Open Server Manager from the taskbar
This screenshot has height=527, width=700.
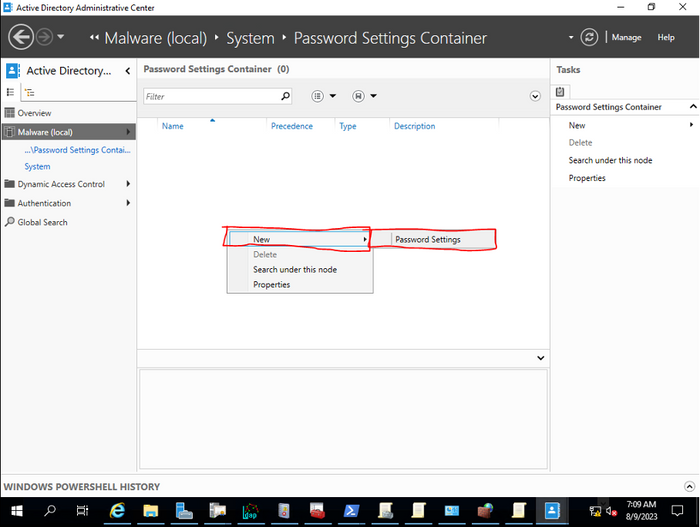pos(183,510)
